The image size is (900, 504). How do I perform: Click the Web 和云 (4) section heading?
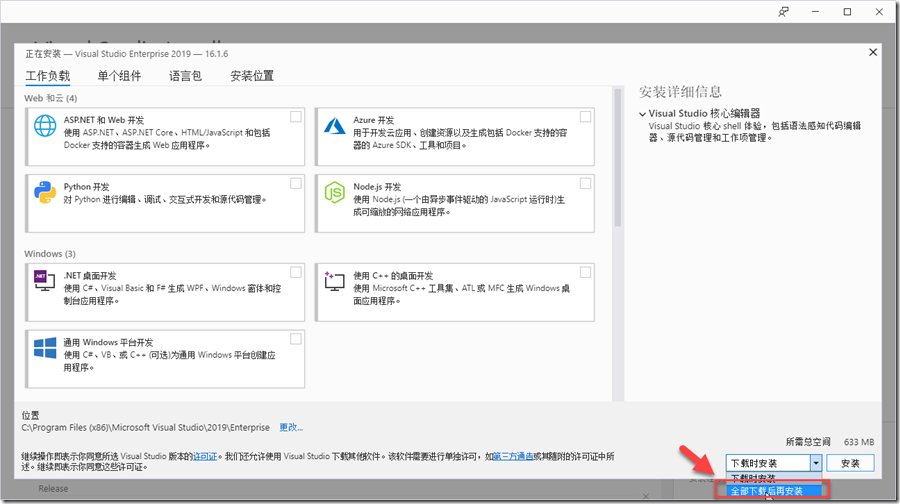(51, 98)
